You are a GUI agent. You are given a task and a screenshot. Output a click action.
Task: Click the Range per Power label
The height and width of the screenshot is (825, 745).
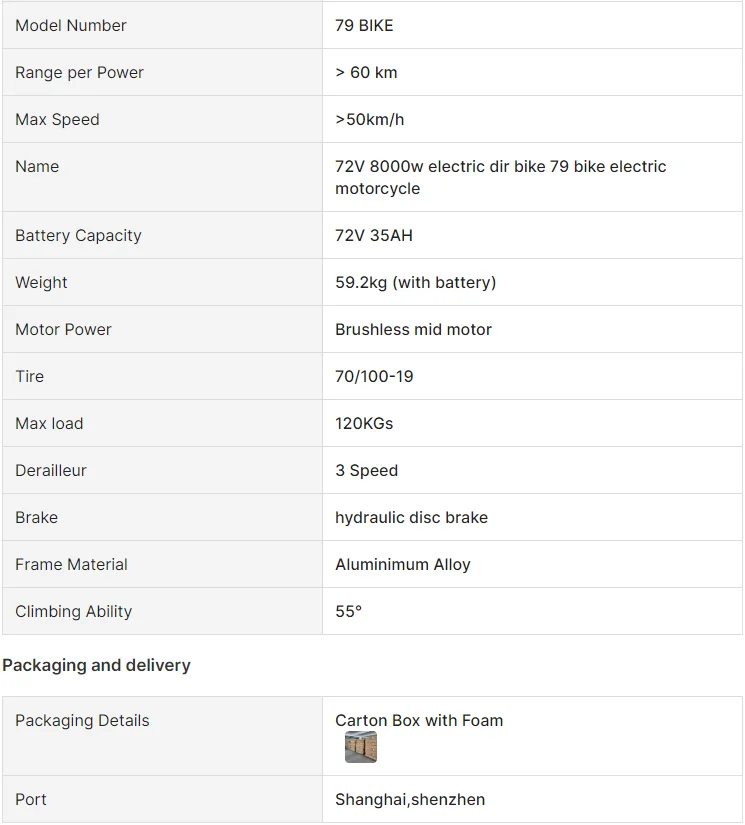79,73
